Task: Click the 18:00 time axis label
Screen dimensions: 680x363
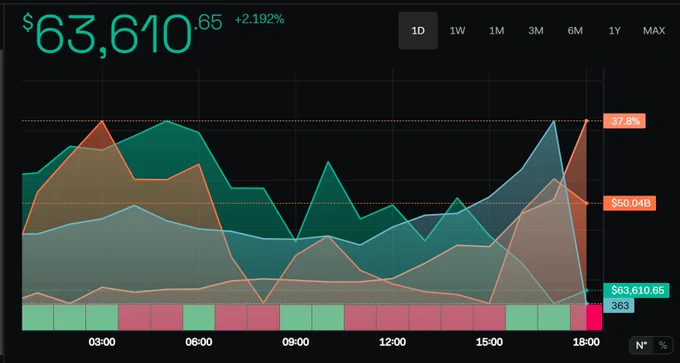Action: pyautogui.click(x=586, y=342)
